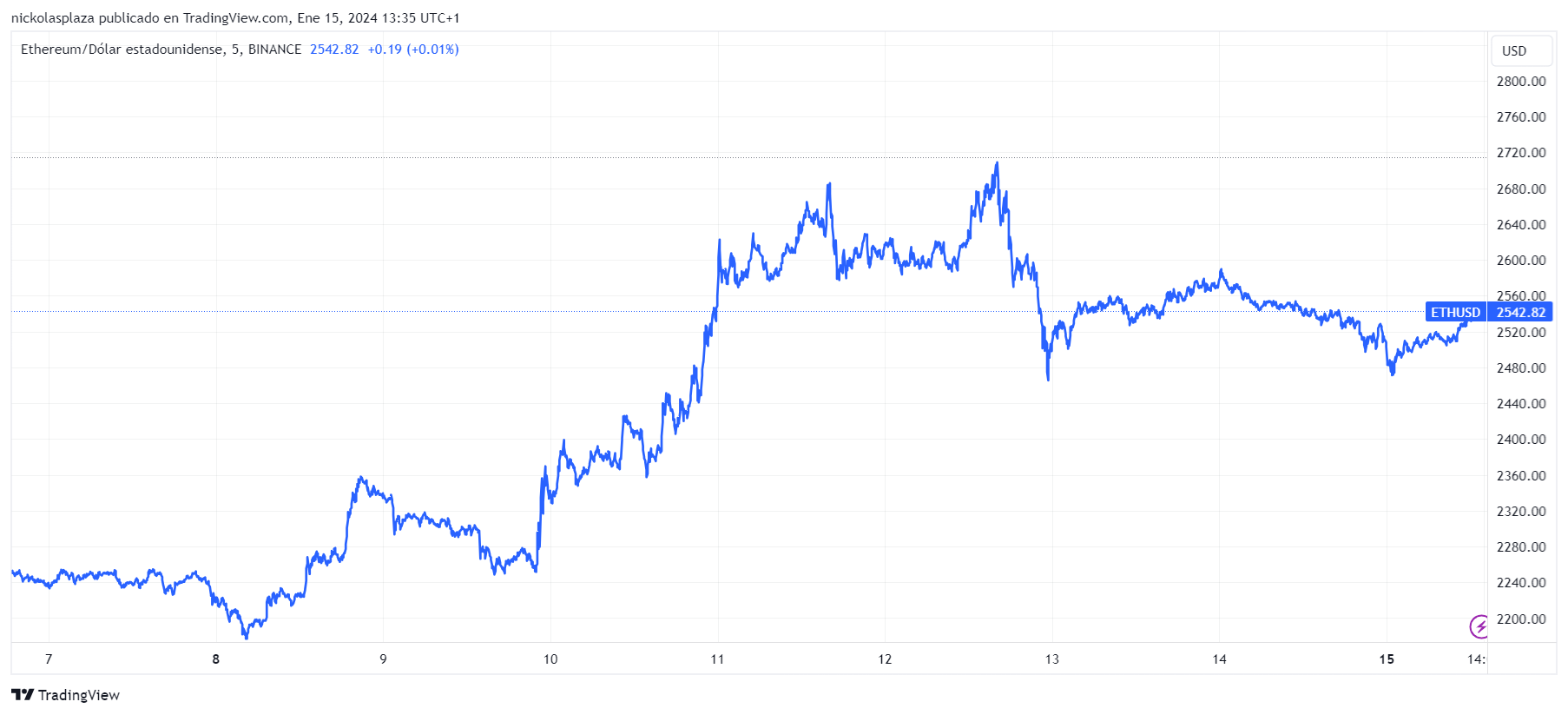Click the current price 2542.82 tag
Viewport: 1568px width, 715px height.
[x=1520, y=312]
